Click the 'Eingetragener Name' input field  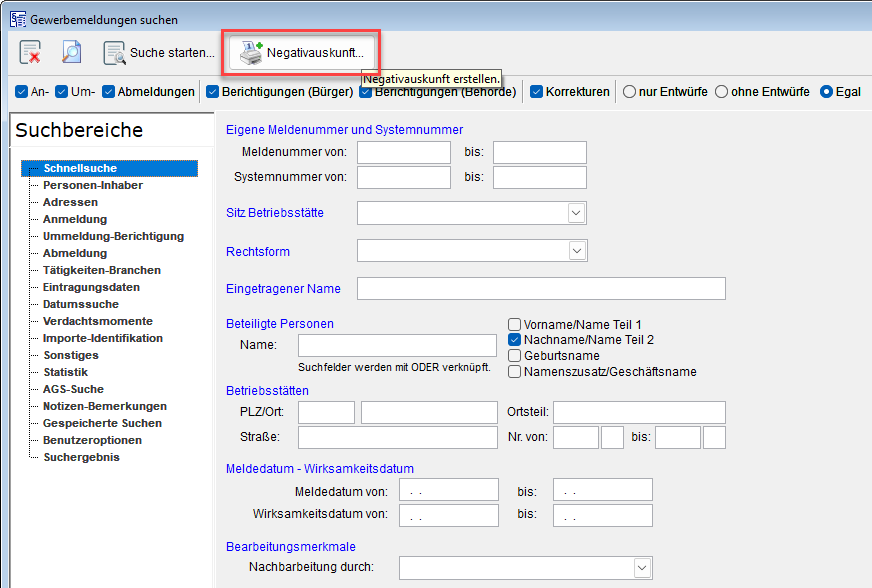click(540, 289)
